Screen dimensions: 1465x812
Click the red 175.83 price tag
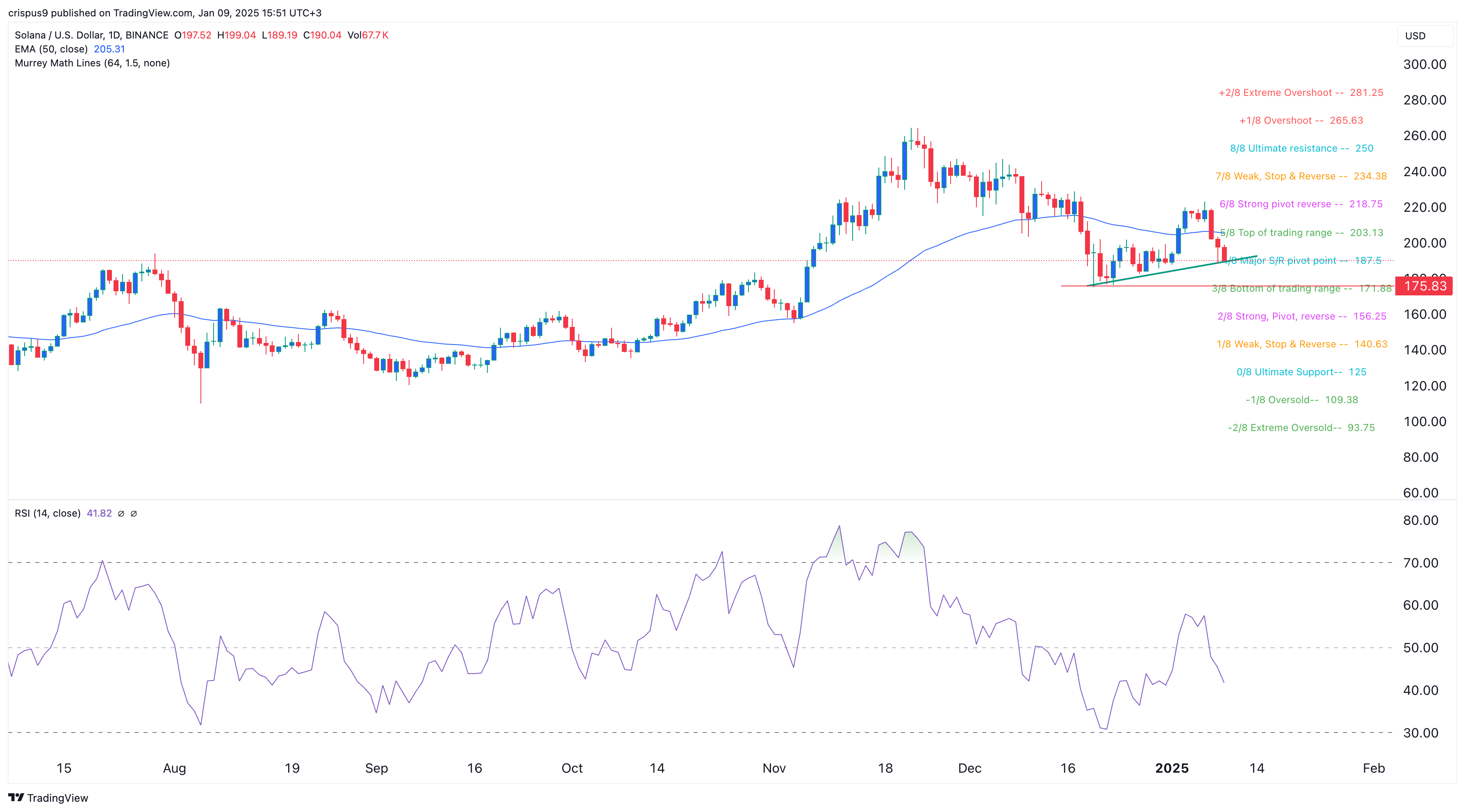click(1424, 286)
